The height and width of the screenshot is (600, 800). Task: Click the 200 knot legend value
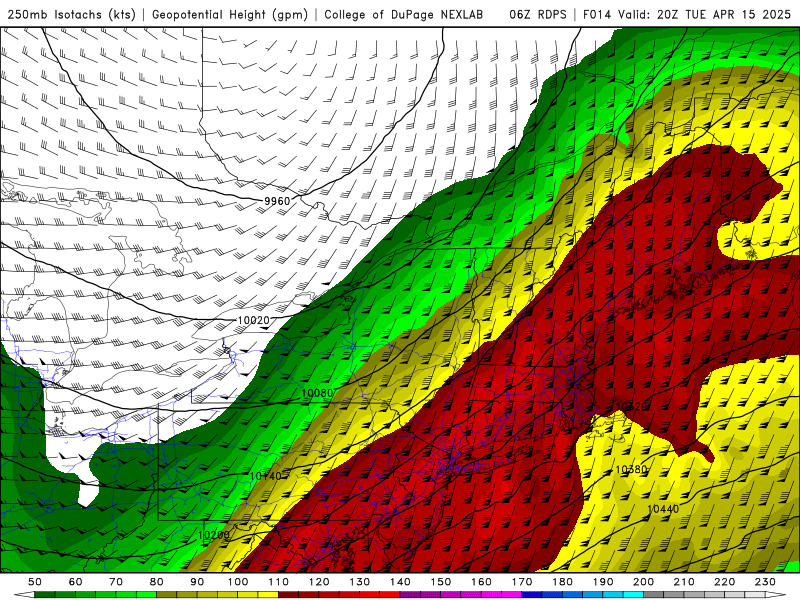(x=643, y=582)
